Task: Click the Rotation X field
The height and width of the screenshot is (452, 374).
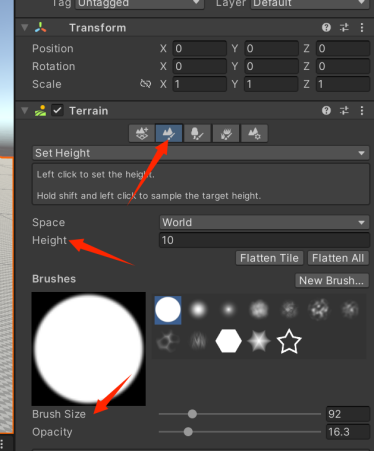Action: click(199, 66)
